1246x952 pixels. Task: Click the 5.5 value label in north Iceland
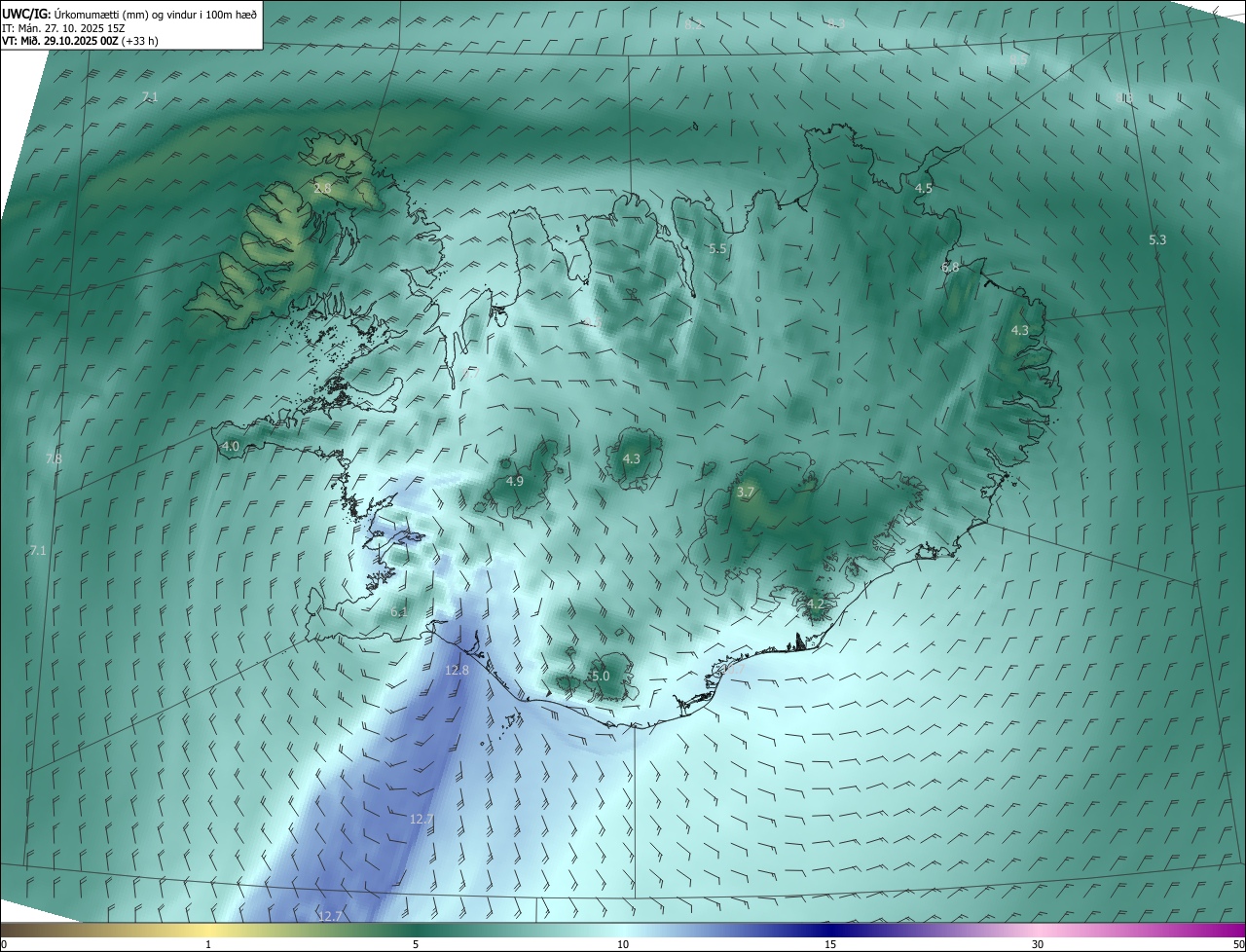[x=717, y=249]
